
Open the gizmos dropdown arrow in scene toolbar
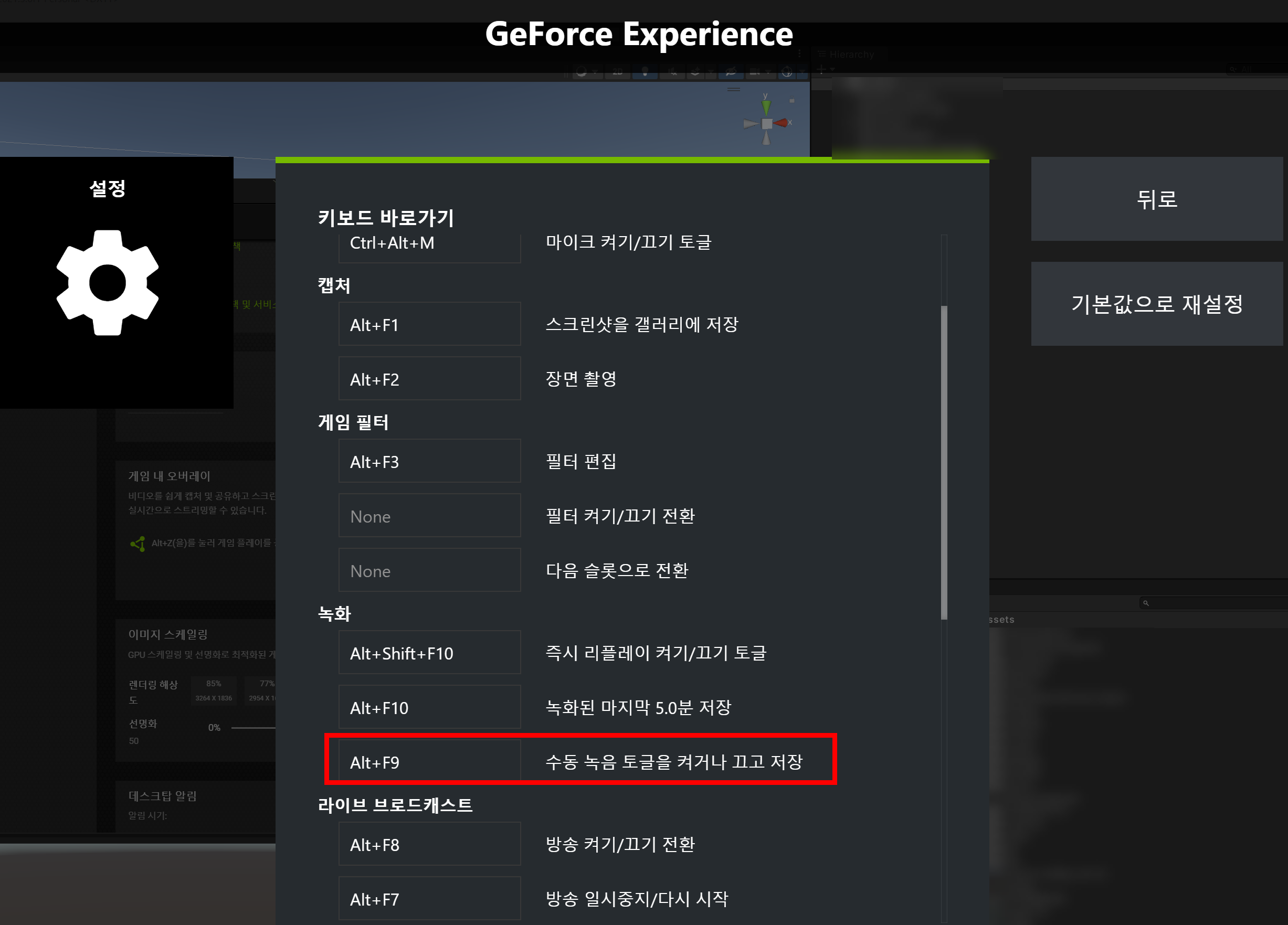click(x=802, y=72)
